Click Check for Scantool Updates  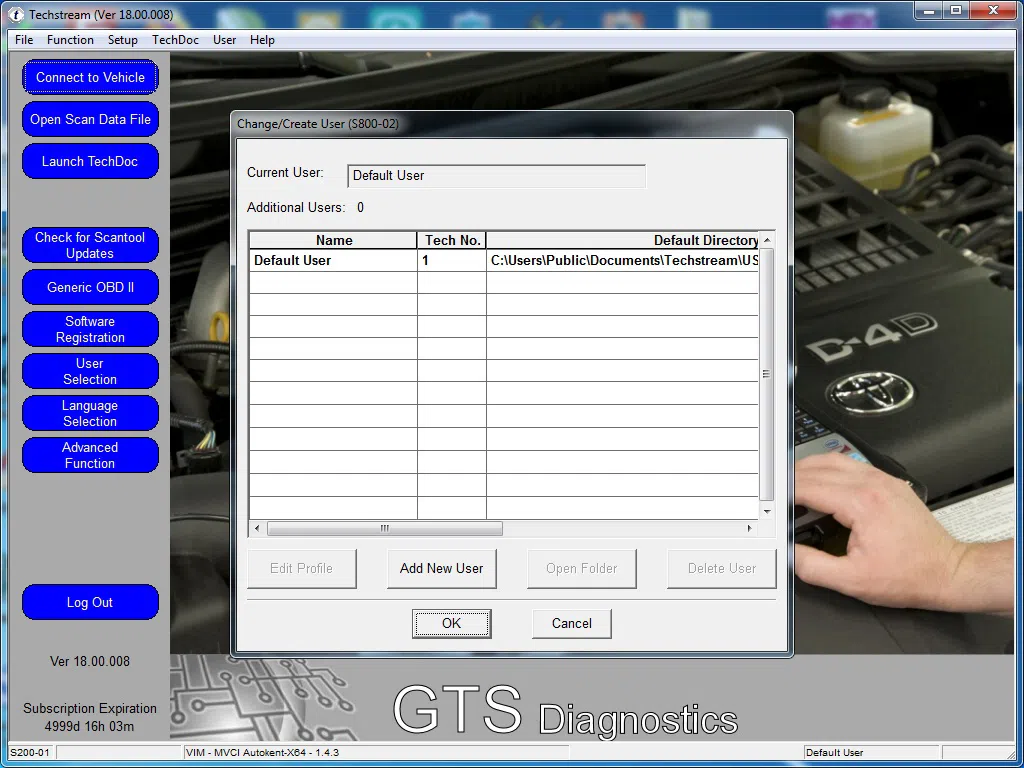(90, 245)
